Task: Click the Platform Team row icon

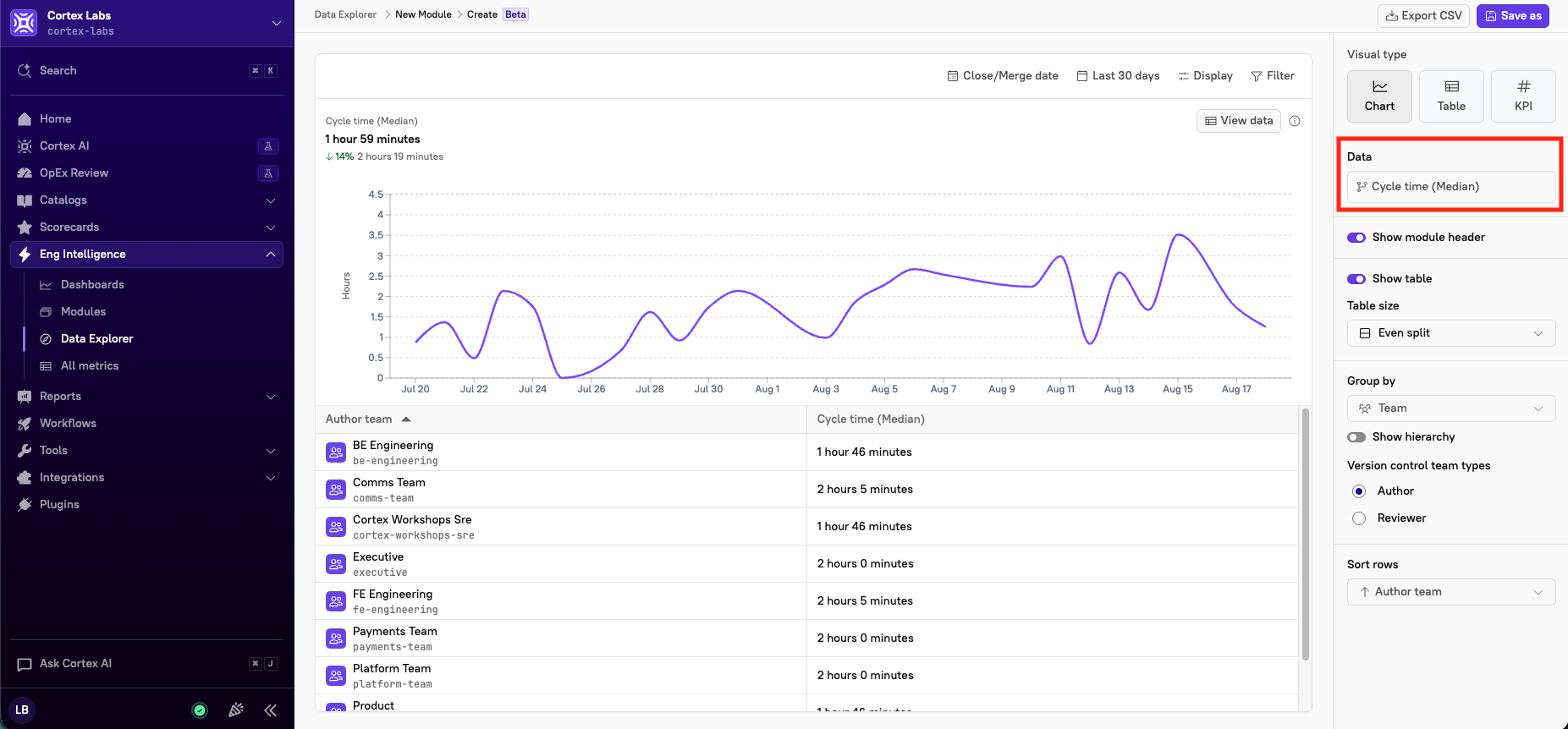Action: pyautogui.click(x=336, y=676)
